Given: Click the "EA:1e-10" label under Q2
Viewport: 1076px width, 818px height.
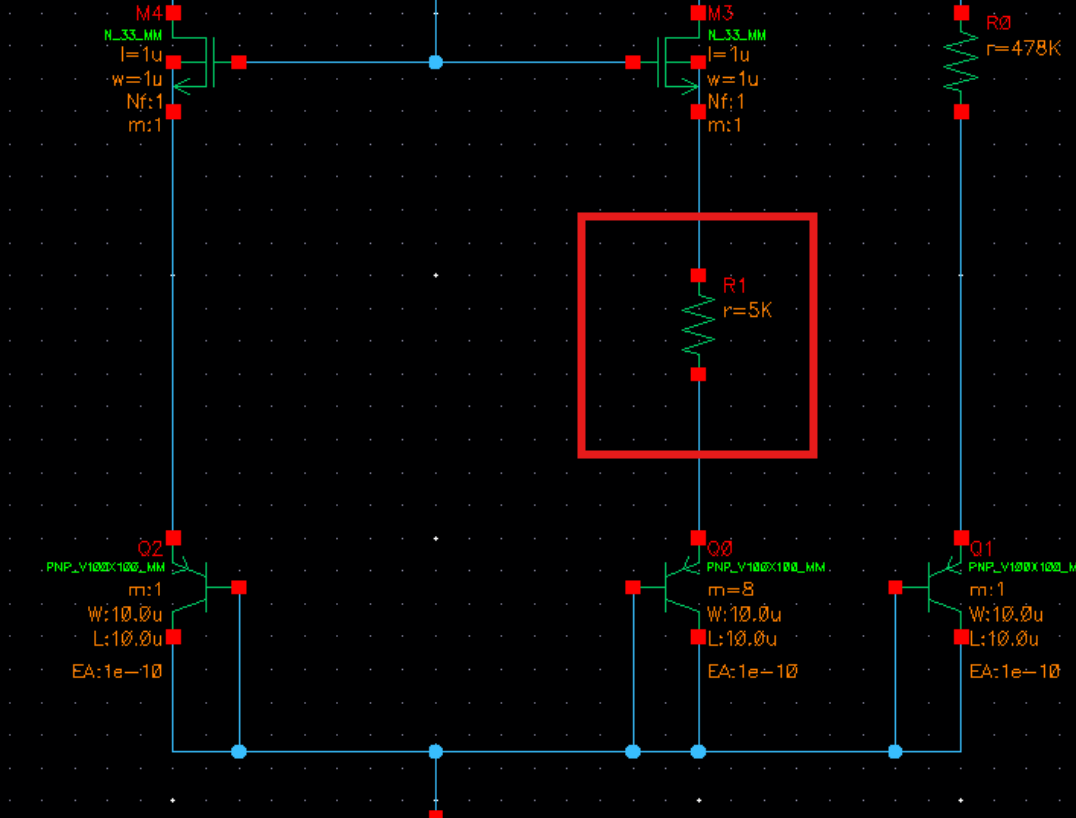Looking at the screenshot, I should coord(117,671).
